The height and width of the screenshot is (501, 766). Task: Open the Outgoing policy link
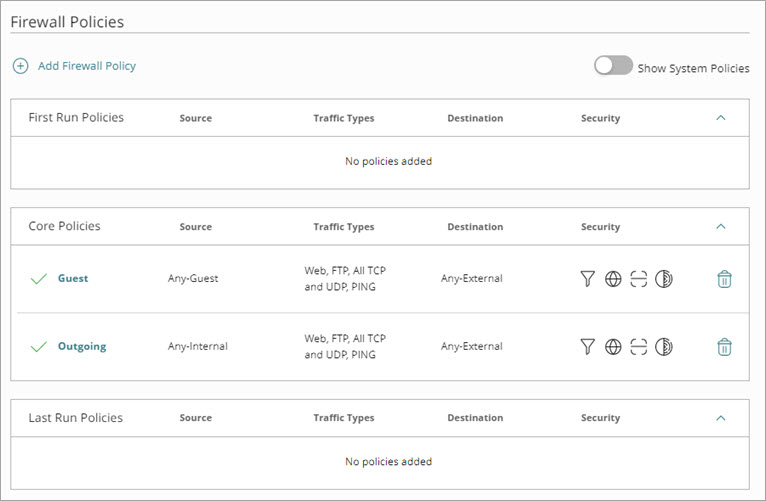(x=82, y=347)
